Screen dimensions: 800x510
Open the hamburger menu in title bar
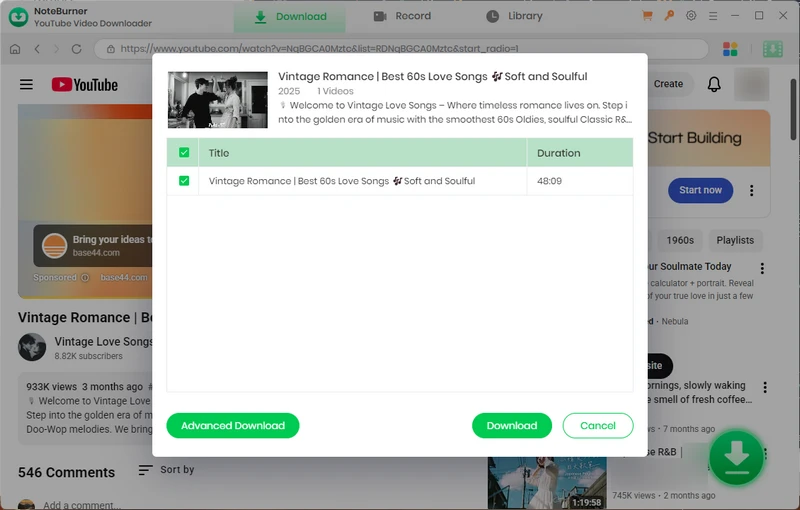713,16
